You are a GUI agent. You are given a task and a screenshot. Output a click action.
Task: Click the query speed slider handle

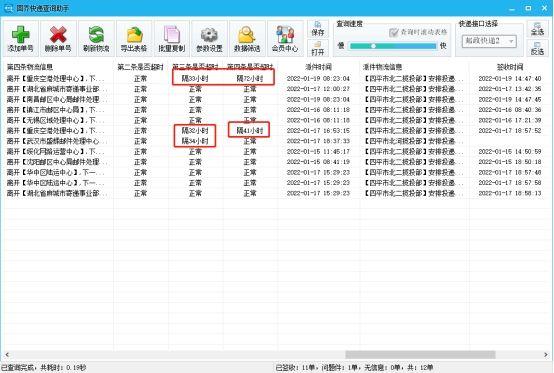373,46
